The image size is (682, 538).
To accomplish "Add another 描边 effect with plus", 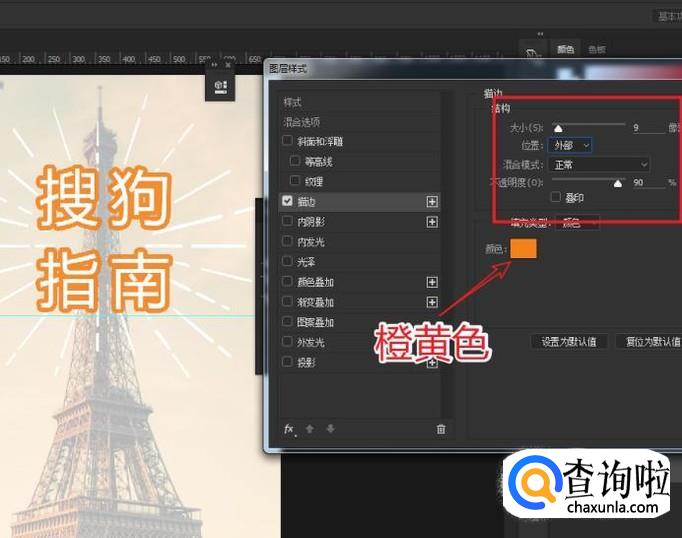I will pos(432,202).
